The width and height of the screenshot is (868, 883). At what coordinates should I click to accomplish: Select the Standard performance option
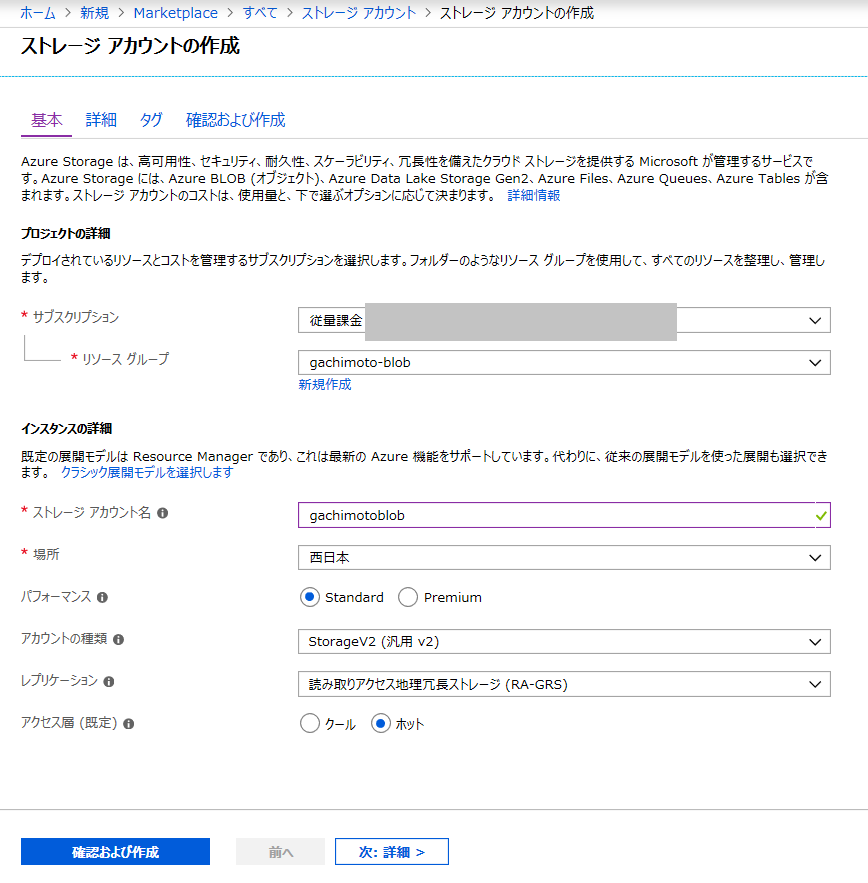pos(310,596)
